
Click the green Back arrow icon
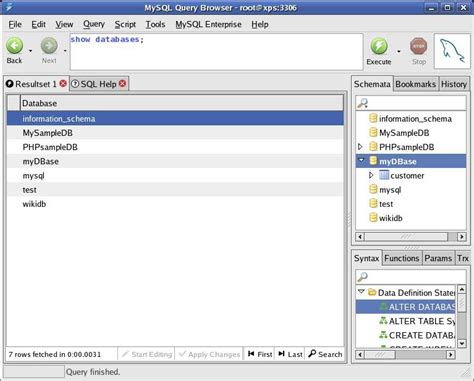coord(15,46)
